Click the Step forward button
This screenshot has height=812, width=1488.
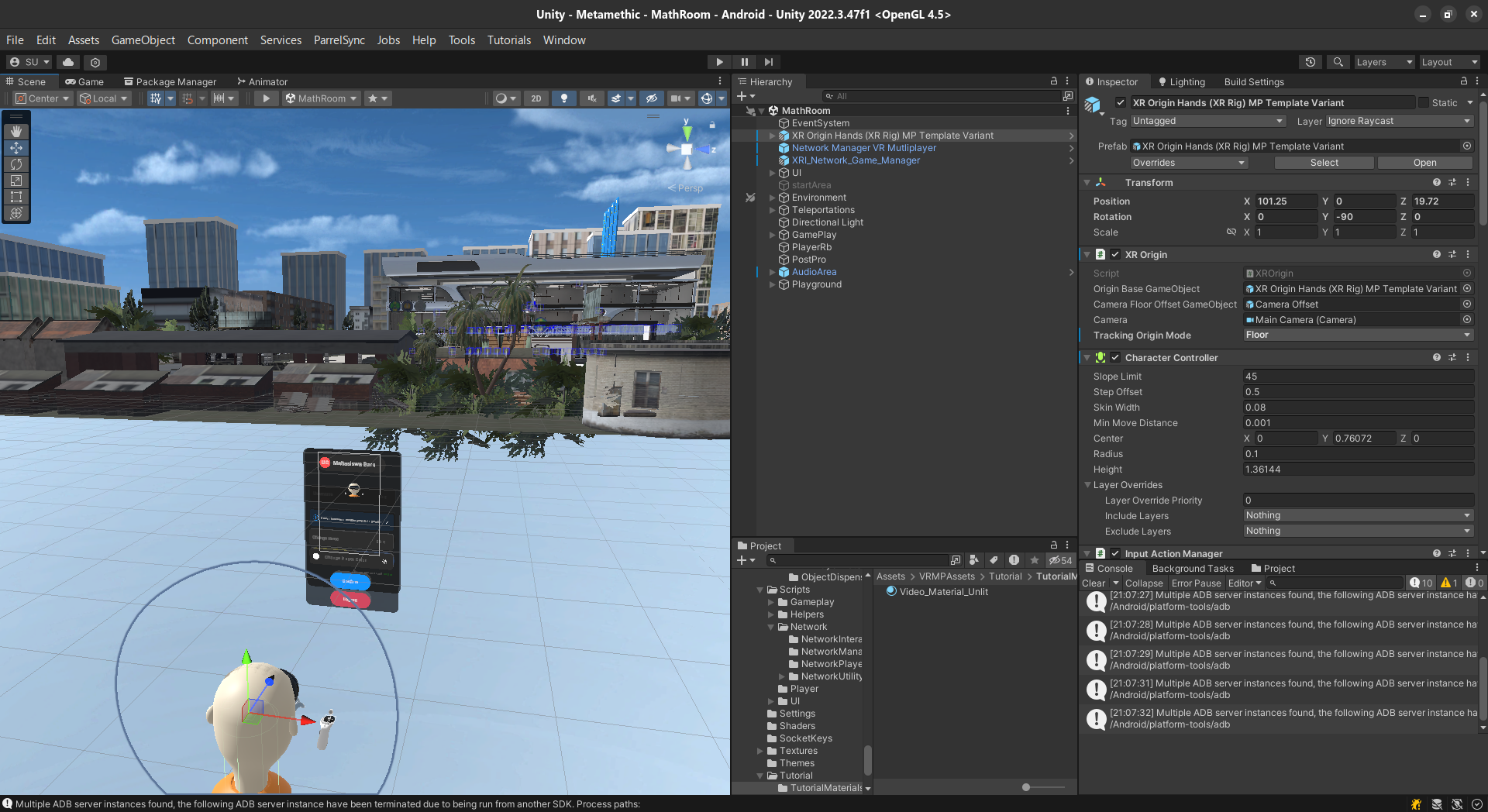tap(768, 62)
